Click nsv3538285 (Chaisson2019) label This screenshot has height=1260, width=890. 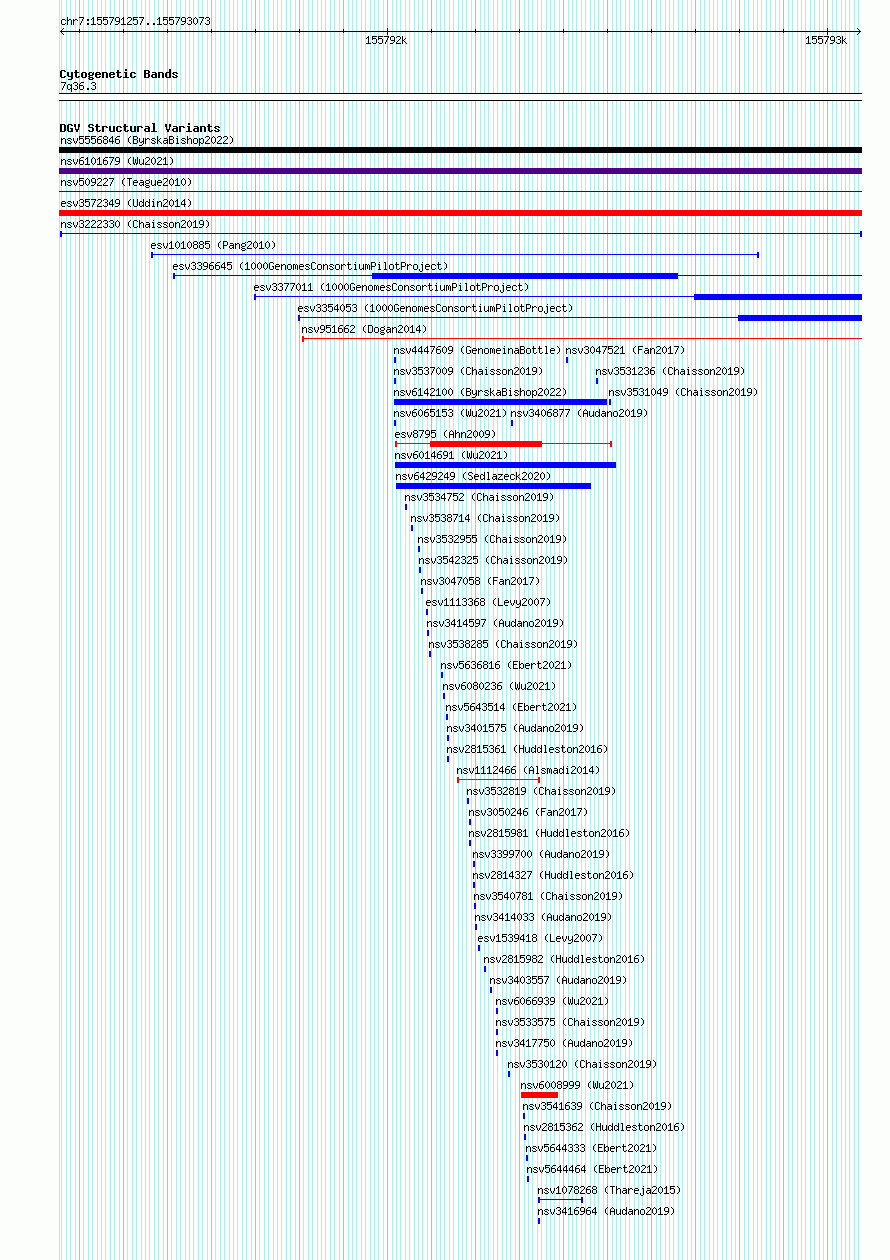tap(503, 645)
